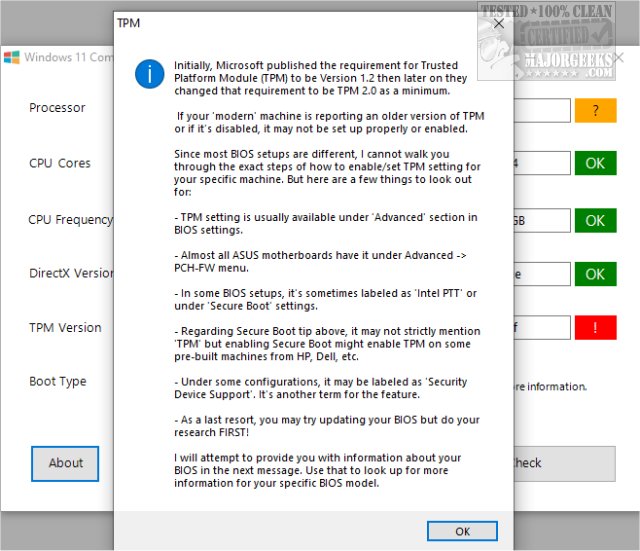Viewport: 640px width, 551px height.
Task: Open the About button in the main window
Action: 65,463
